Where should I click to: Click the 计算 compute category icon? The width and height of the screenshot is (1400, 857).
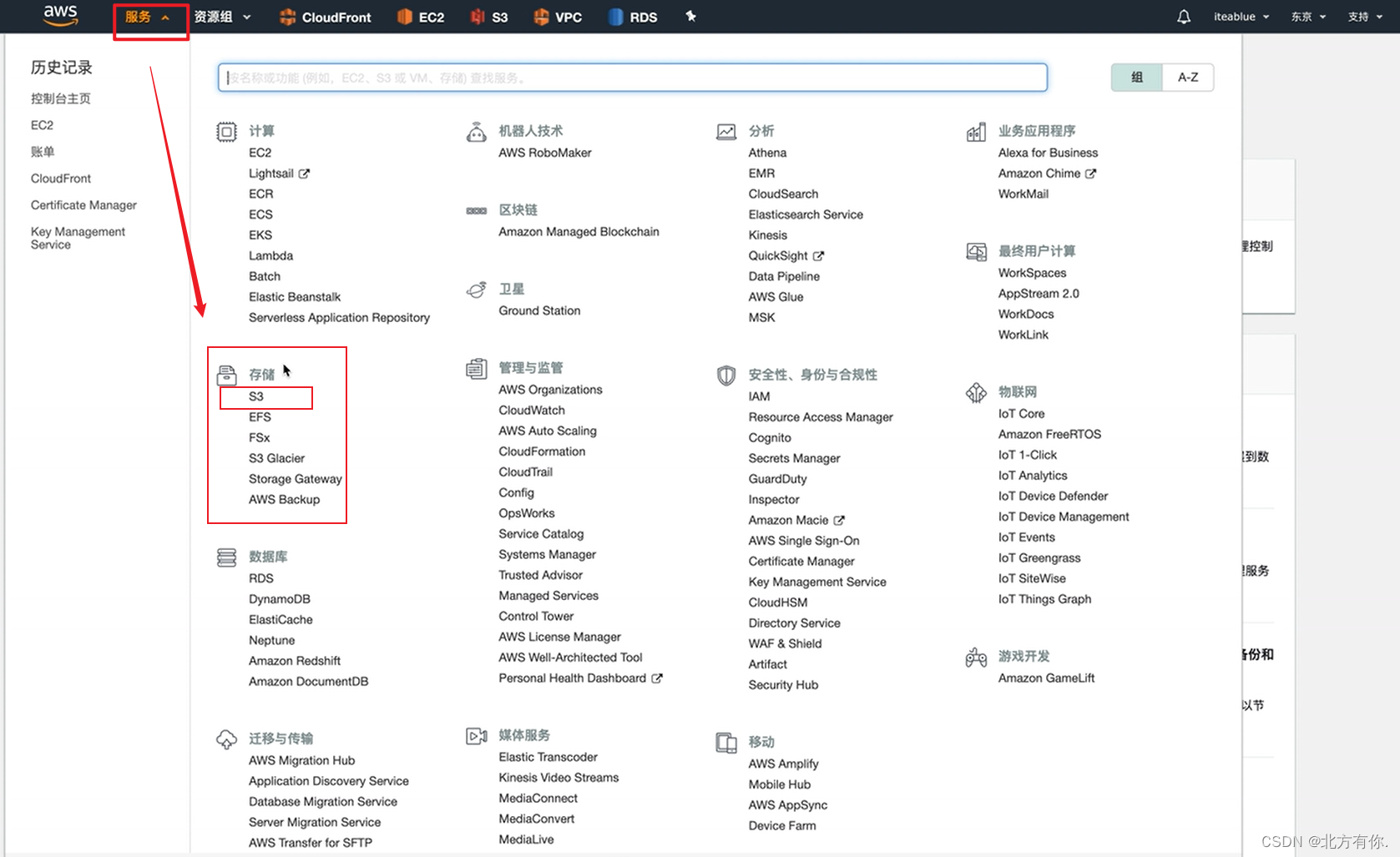pyautogui.click(x=226, y=132)
